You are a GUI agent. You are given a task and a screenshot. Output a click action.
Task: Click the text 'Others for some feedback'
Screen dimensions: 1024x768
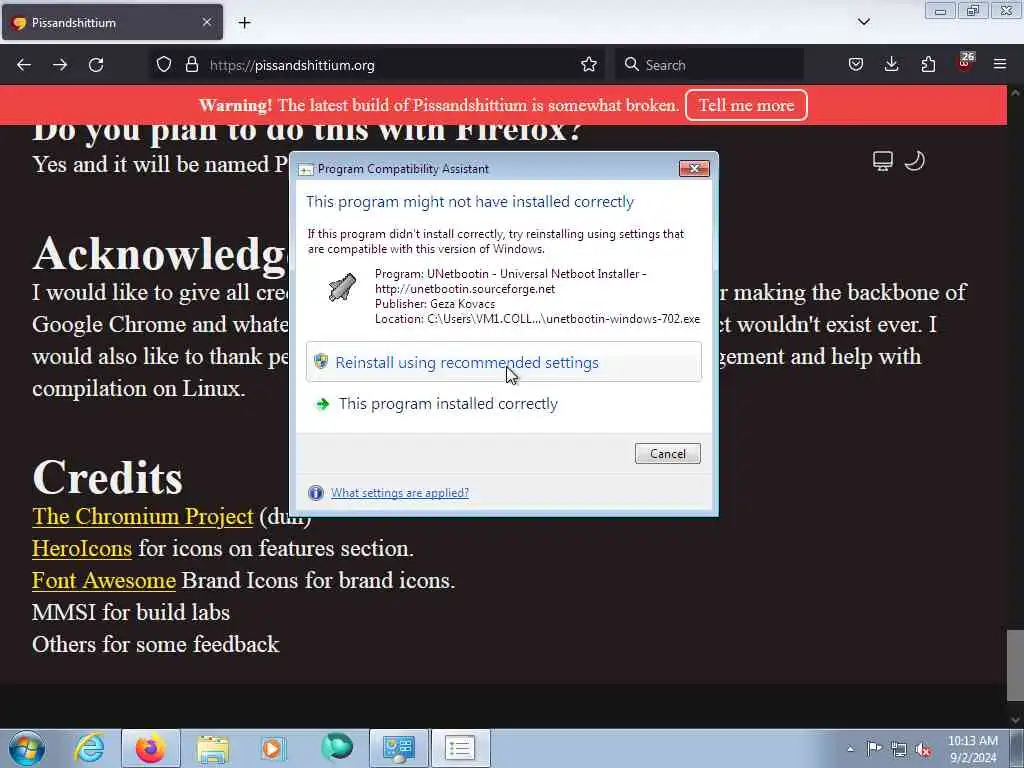[x=155, y=644]
